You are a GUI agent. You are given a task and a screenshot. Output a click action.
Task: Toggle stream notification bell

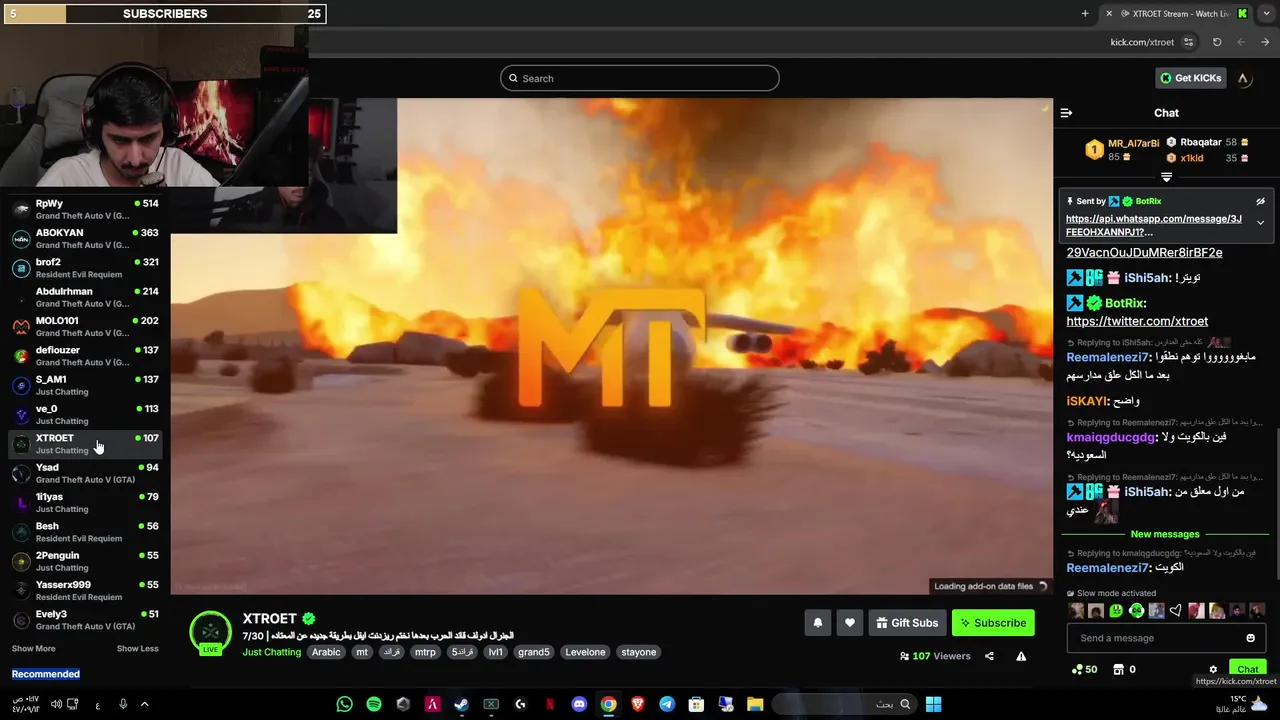[x=817, y=622]
